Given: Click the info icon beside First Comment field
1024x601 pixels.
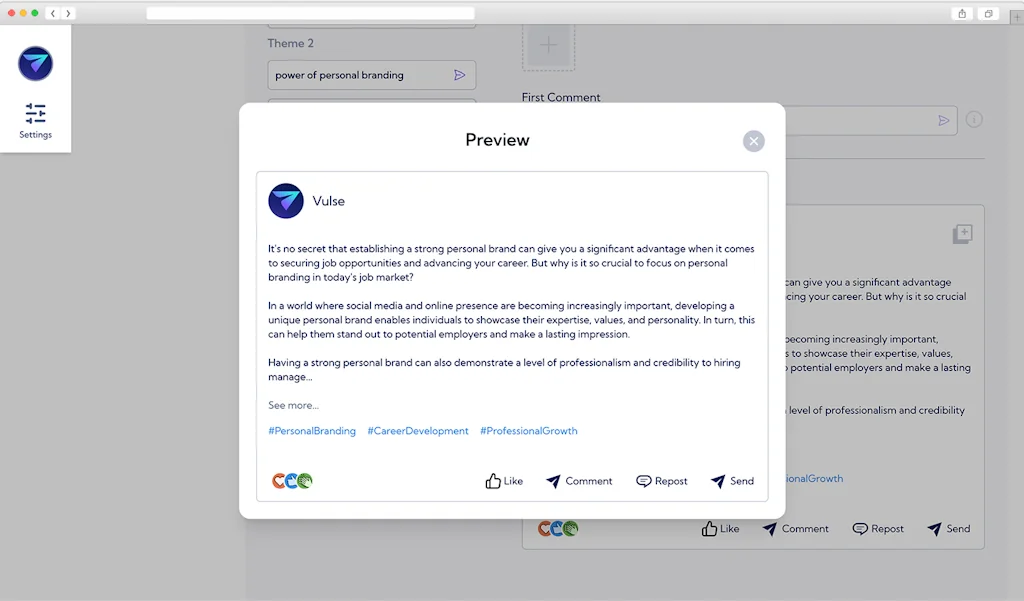Looking at the screenshot, I should tap(973, 119).
